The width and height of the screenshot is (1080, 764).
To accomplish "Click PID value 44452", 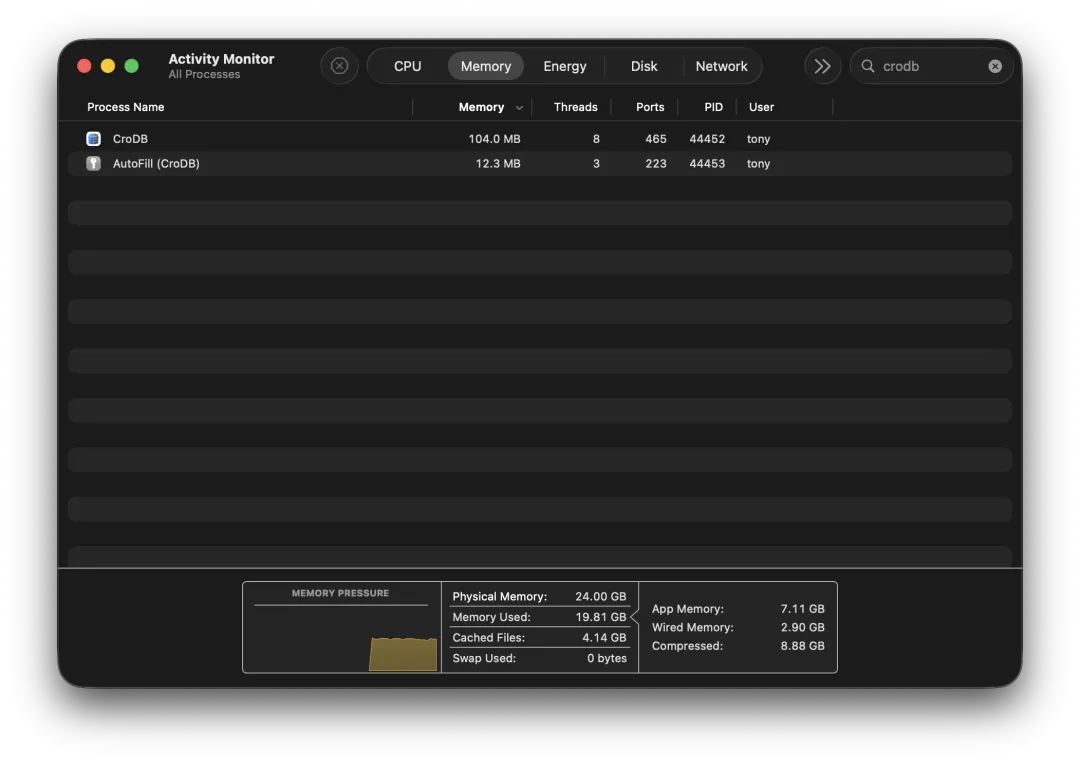I will (x=707, y=138).
